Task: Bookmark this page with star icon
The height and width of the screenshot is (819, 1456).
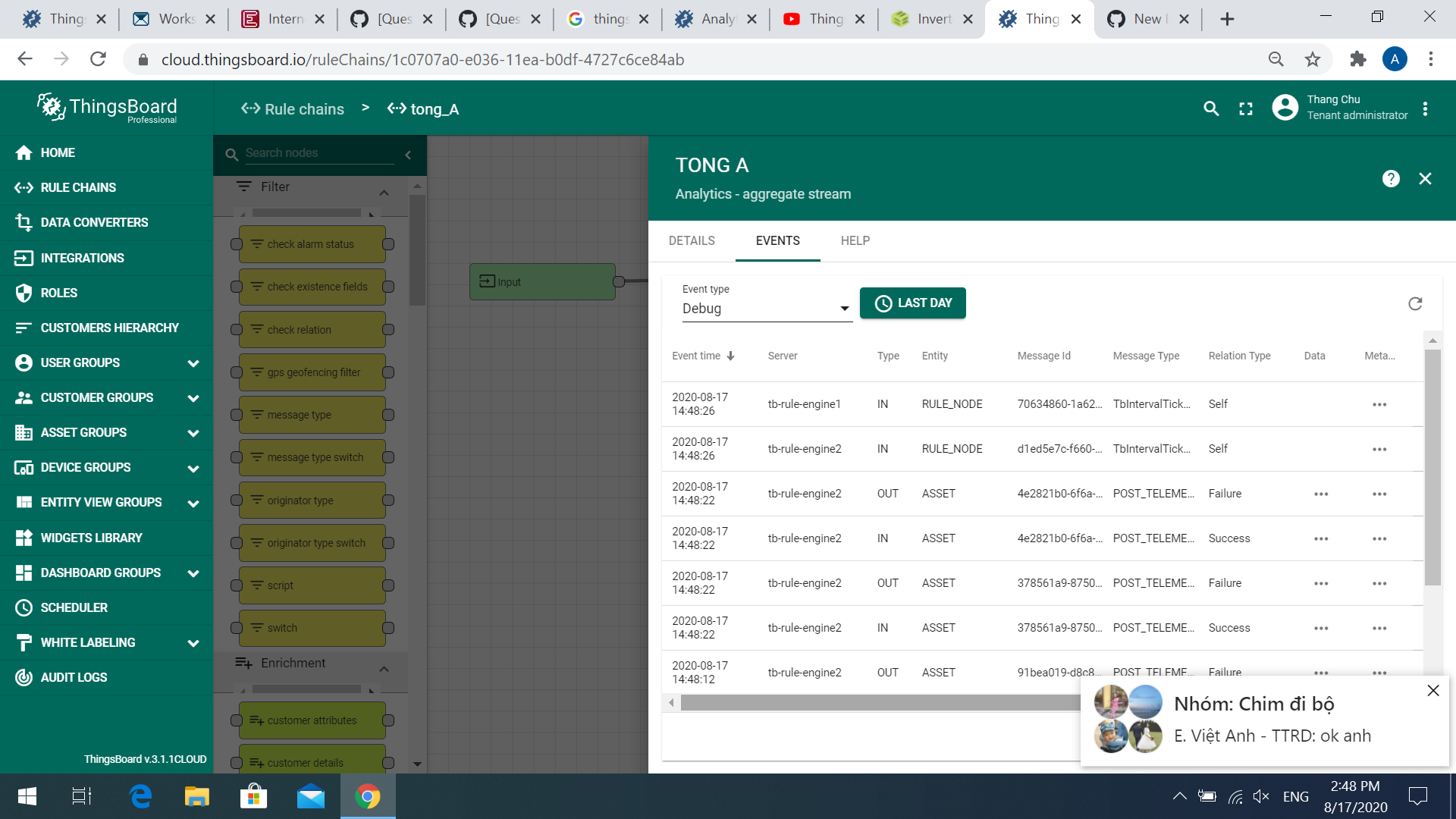Action: [1313, 59]
